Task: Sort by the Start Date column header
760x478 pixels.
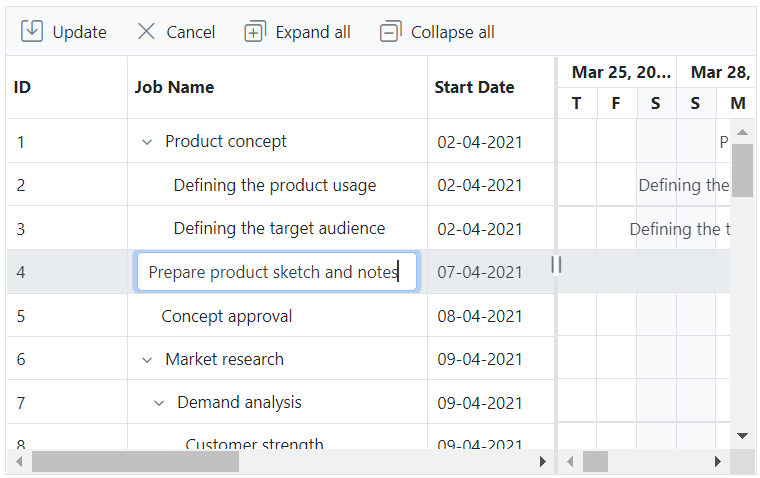Action: (474, 87)
